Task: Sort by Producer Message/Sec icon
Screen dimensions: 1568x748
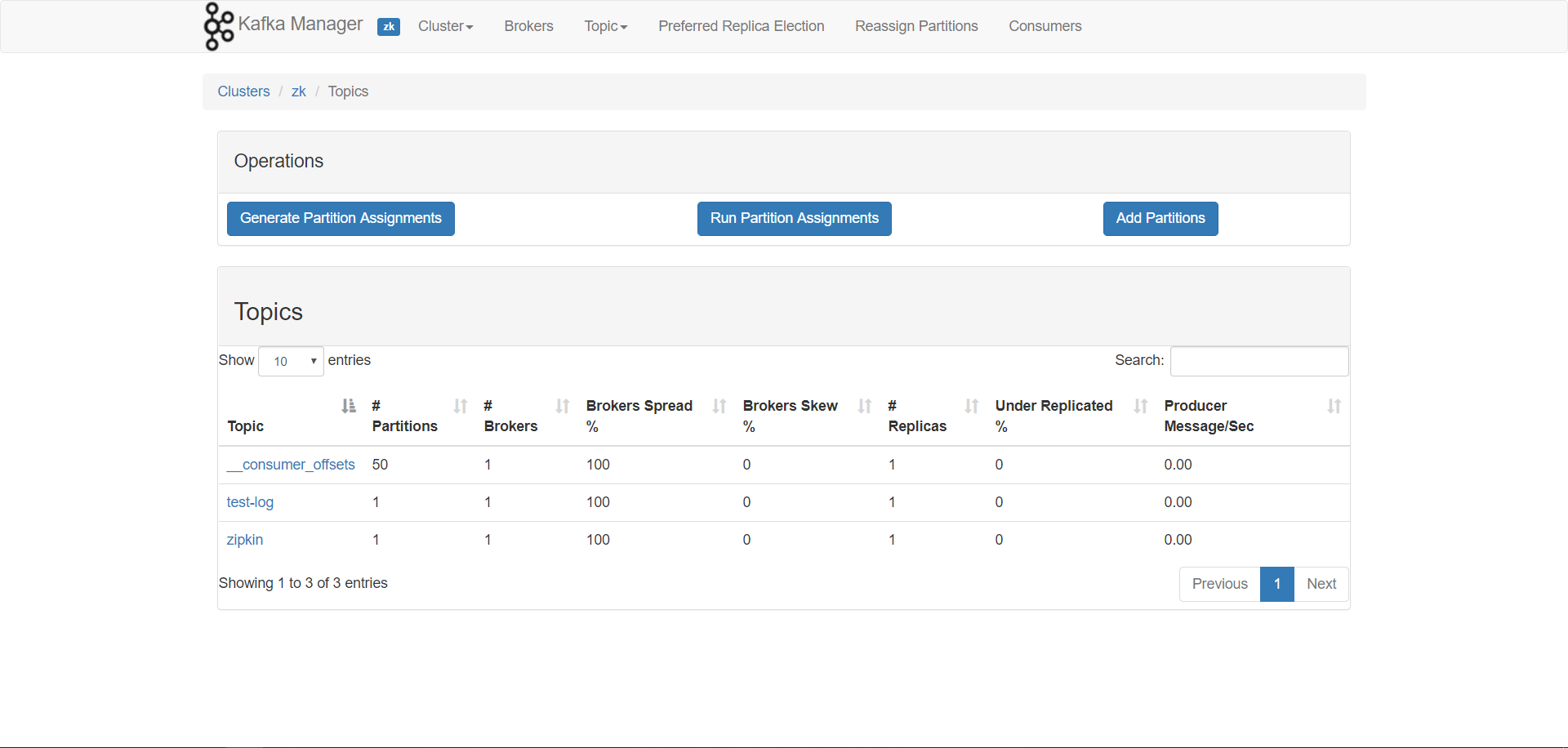Action: [1334, 406]
